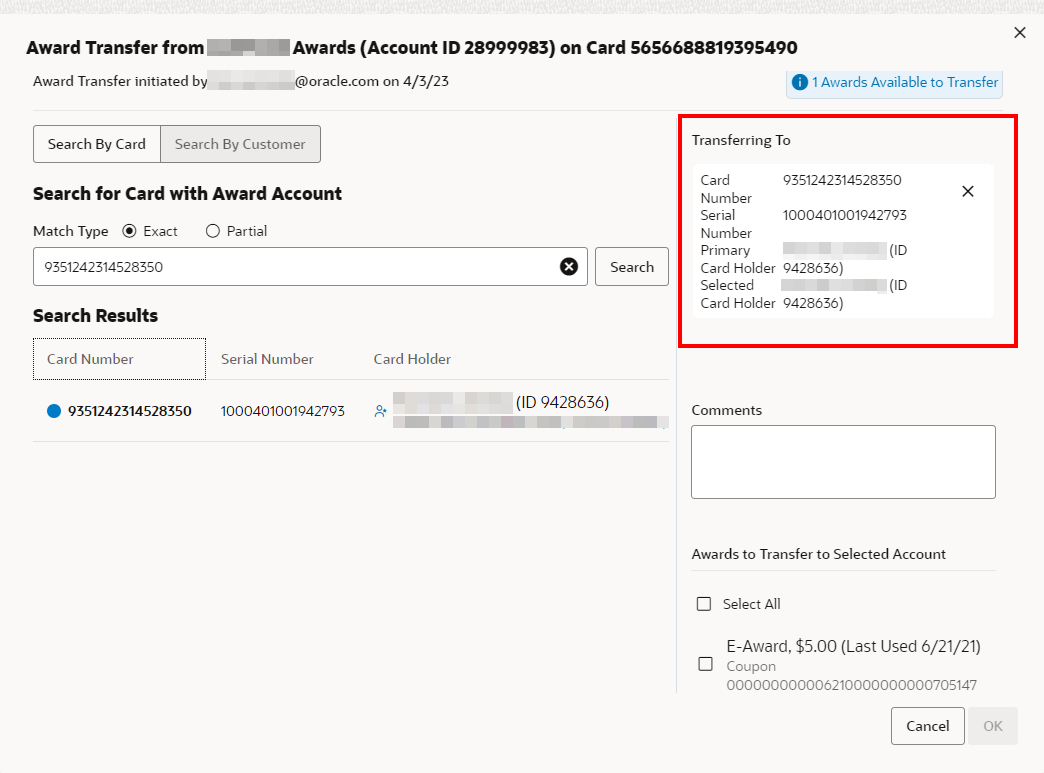1044x773 pixels.
Task: Open the 1 Awards Available to Transfer link
Action: (x=904, y=82)
